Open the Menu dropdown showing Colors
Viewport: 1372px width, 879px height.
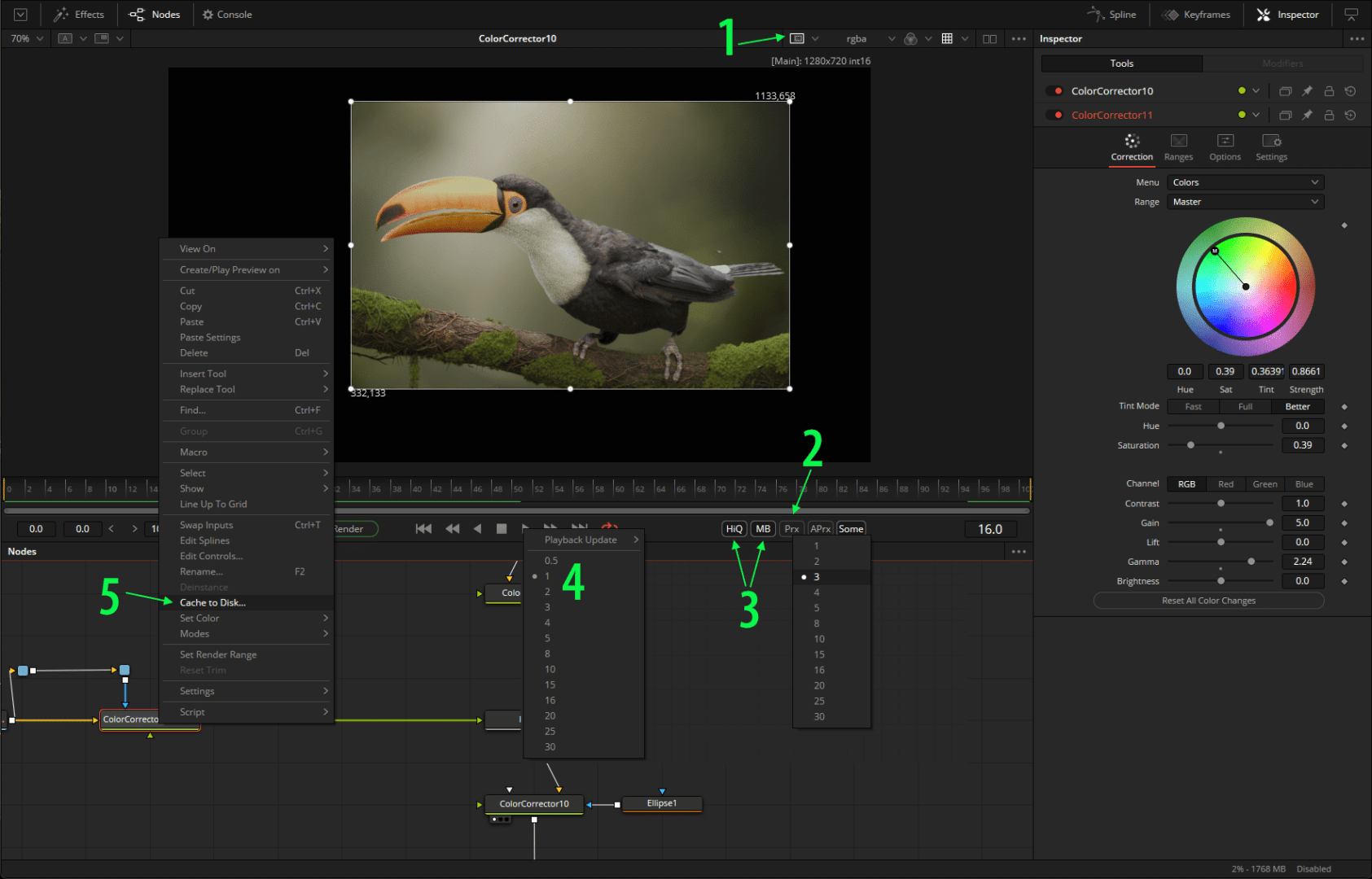[x=1245, y=181]
